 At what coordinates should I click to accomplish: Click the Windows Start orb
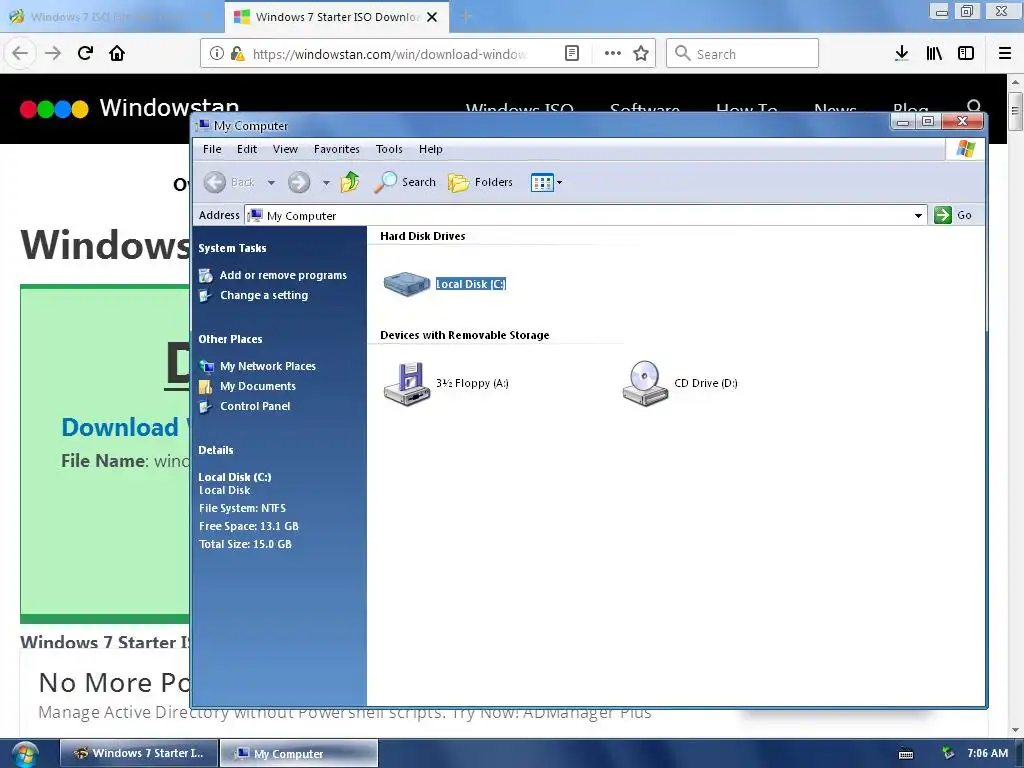tap(24, 754)
